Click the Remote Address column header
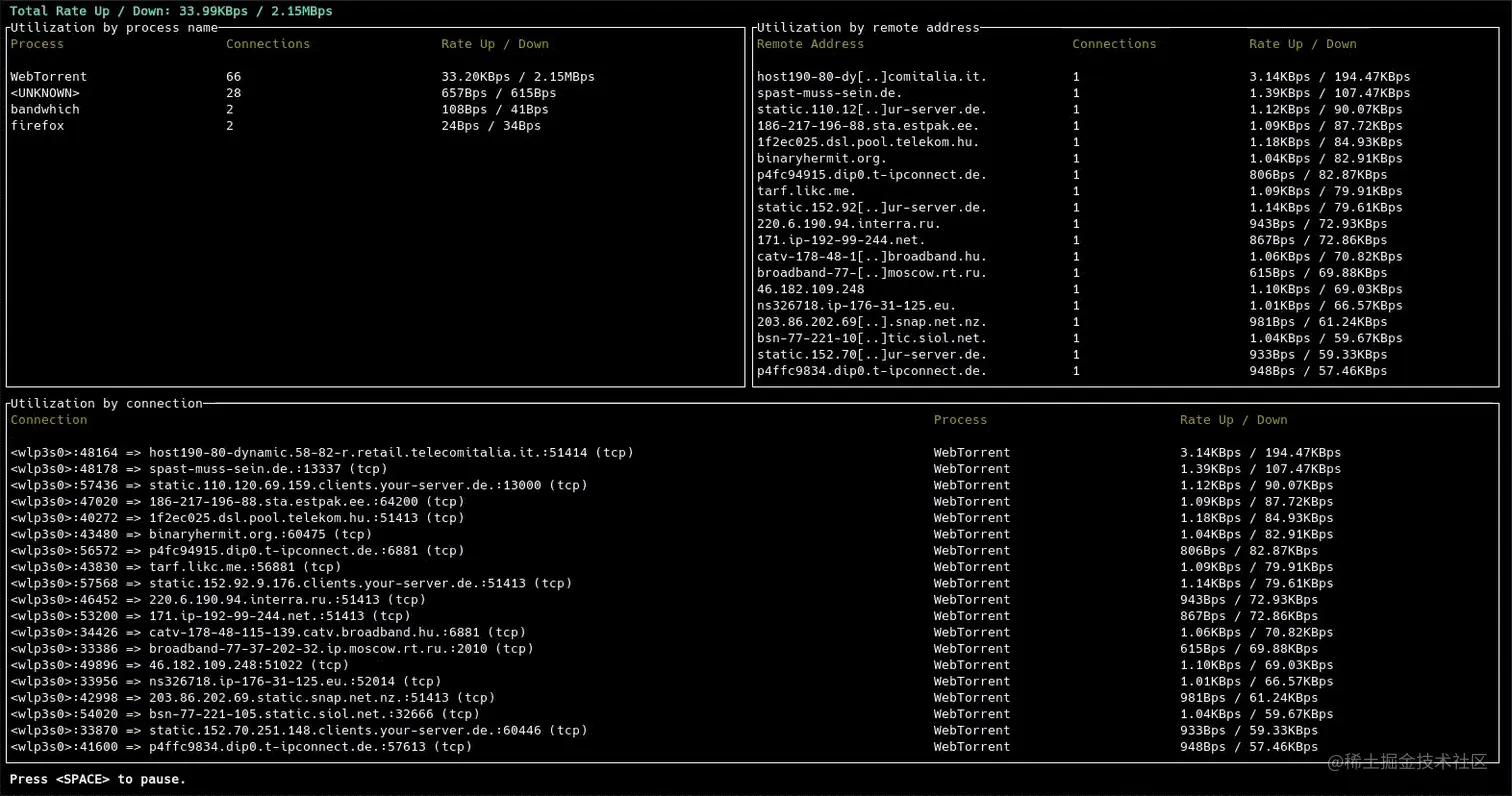 (x=810, y=44)
